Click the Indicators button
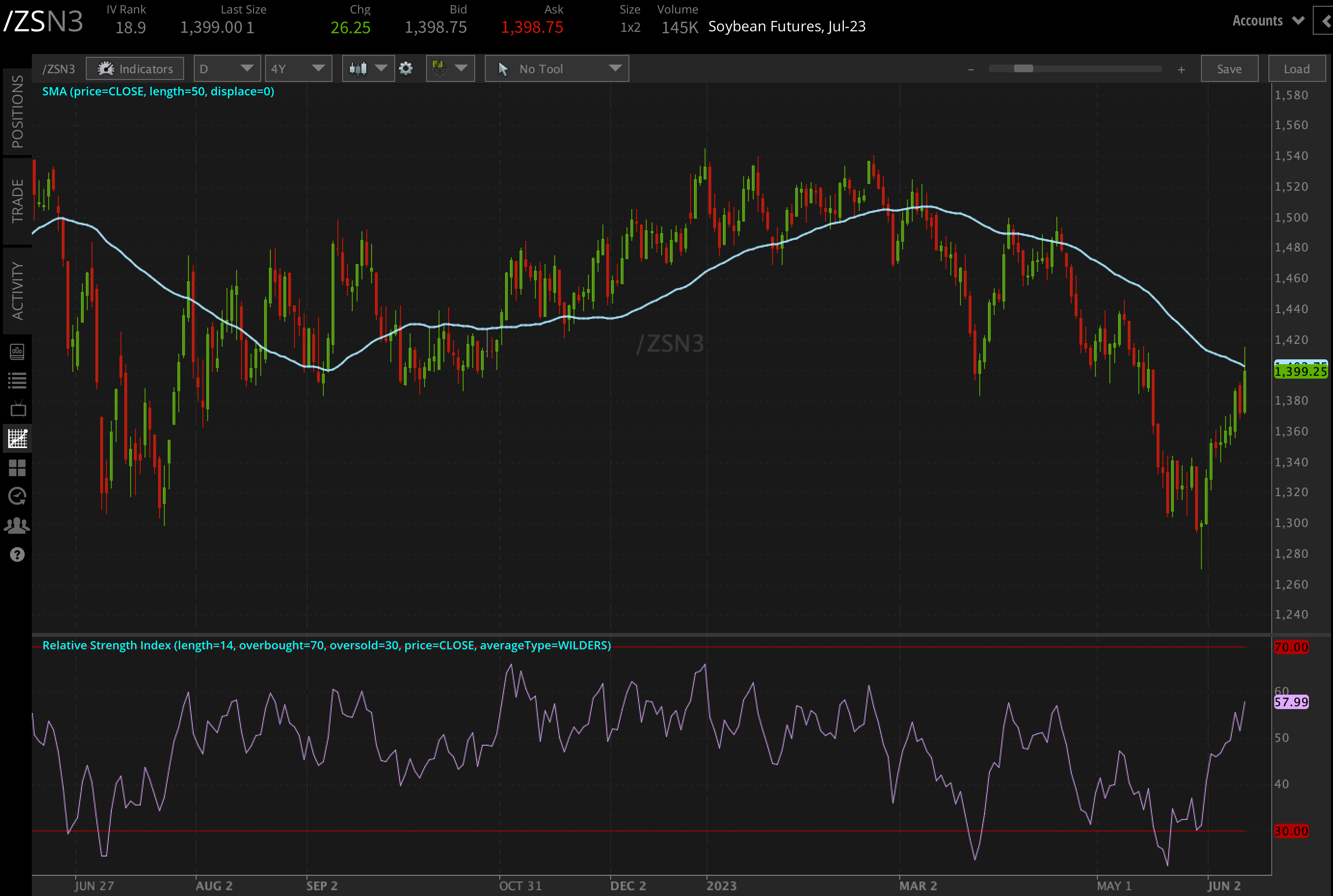 coord(135,69)
